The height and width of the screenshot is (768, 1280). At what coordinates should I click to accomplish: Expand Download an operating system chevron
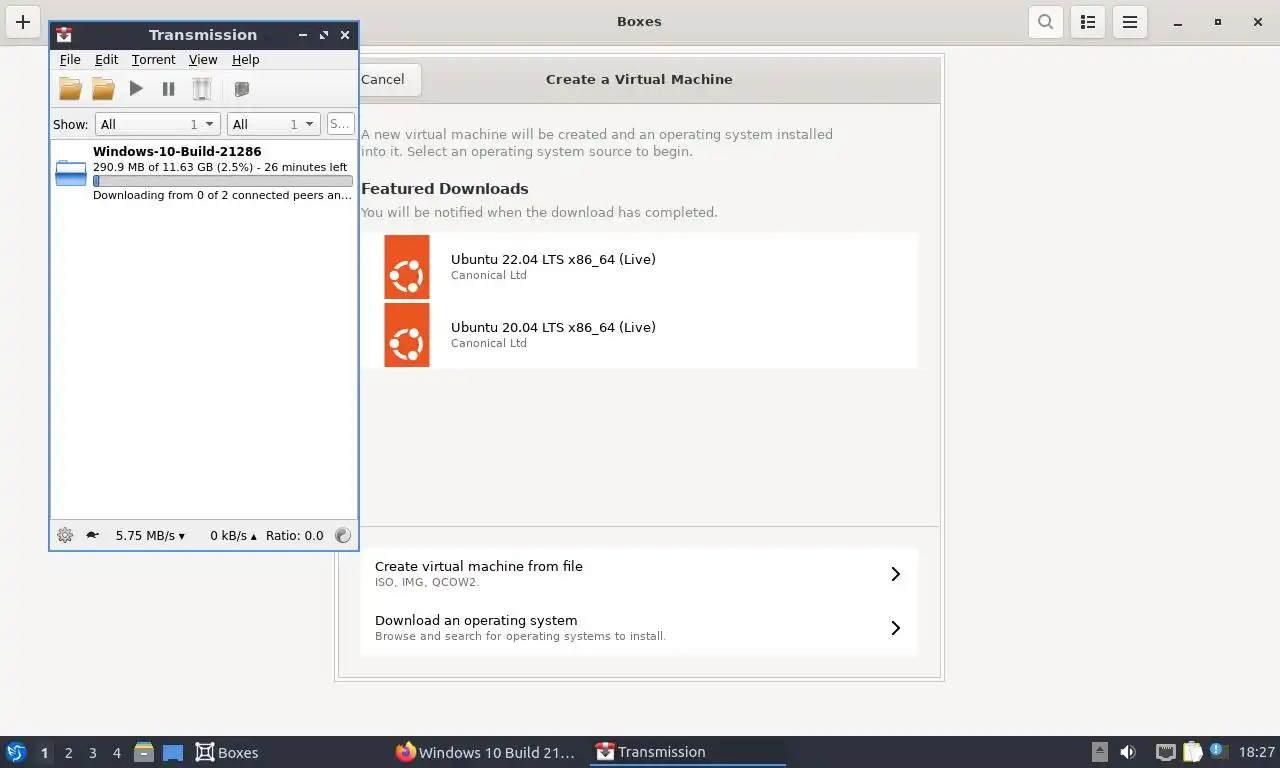(x=895, y=628)
